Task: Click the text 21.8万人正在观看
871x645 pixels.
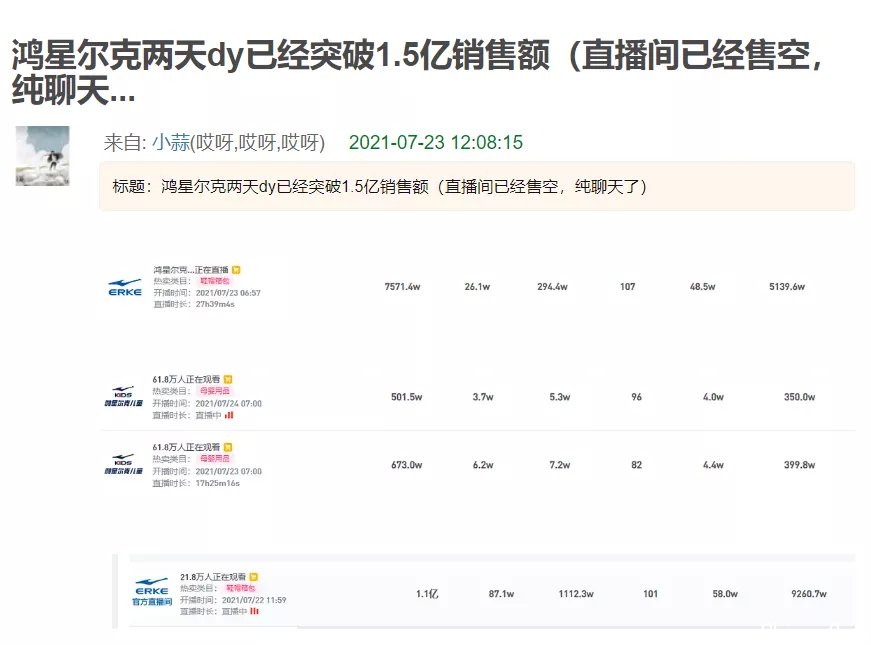Action: click(x=213, y=577)
